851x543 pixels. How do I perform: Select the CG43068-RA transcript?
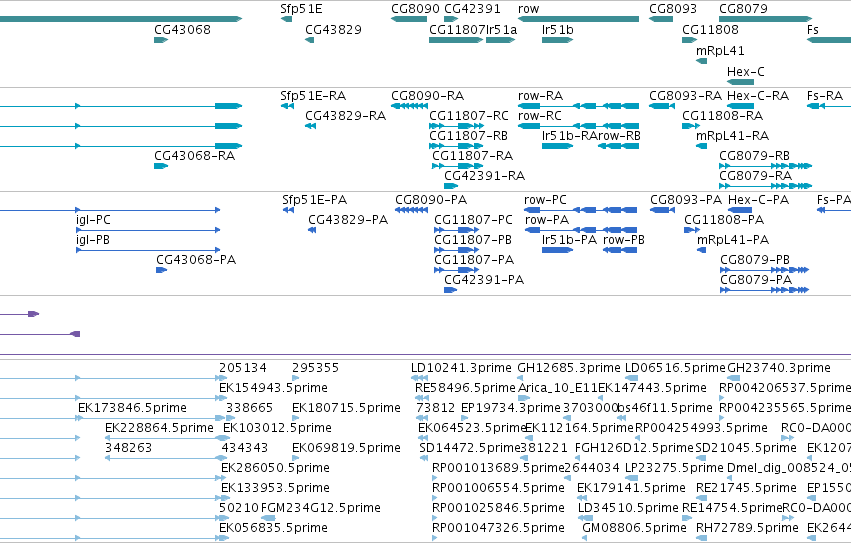[x=194, y=156]
